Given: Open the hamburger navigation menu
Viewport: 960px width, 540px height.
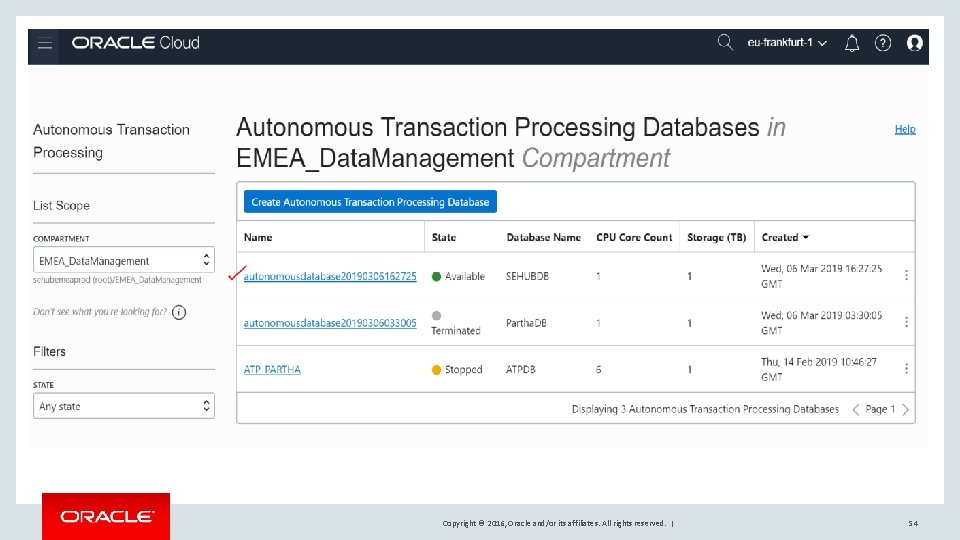Looking at the screenshot, I should (45, 44).
